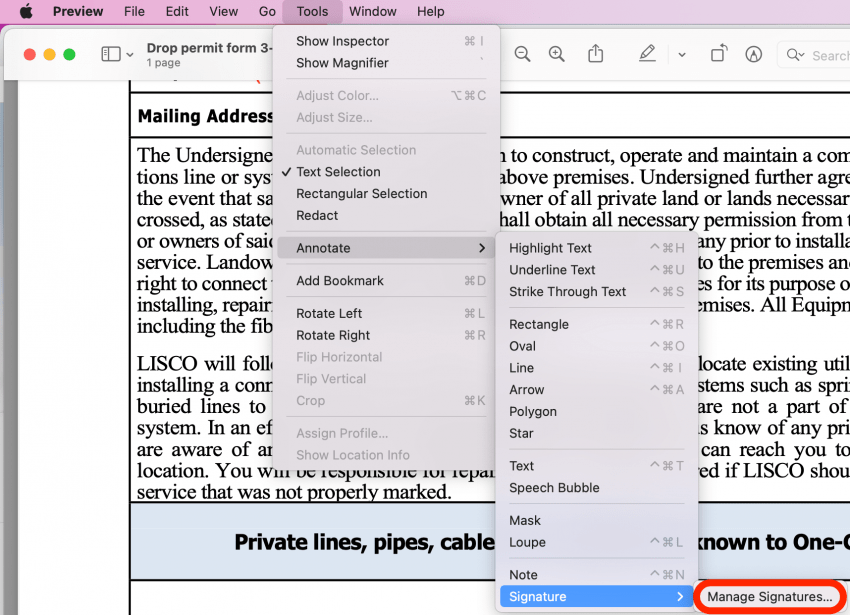Click the Zoom Out magnifier icon
850x615 pixels.
(x=522, y=55)
